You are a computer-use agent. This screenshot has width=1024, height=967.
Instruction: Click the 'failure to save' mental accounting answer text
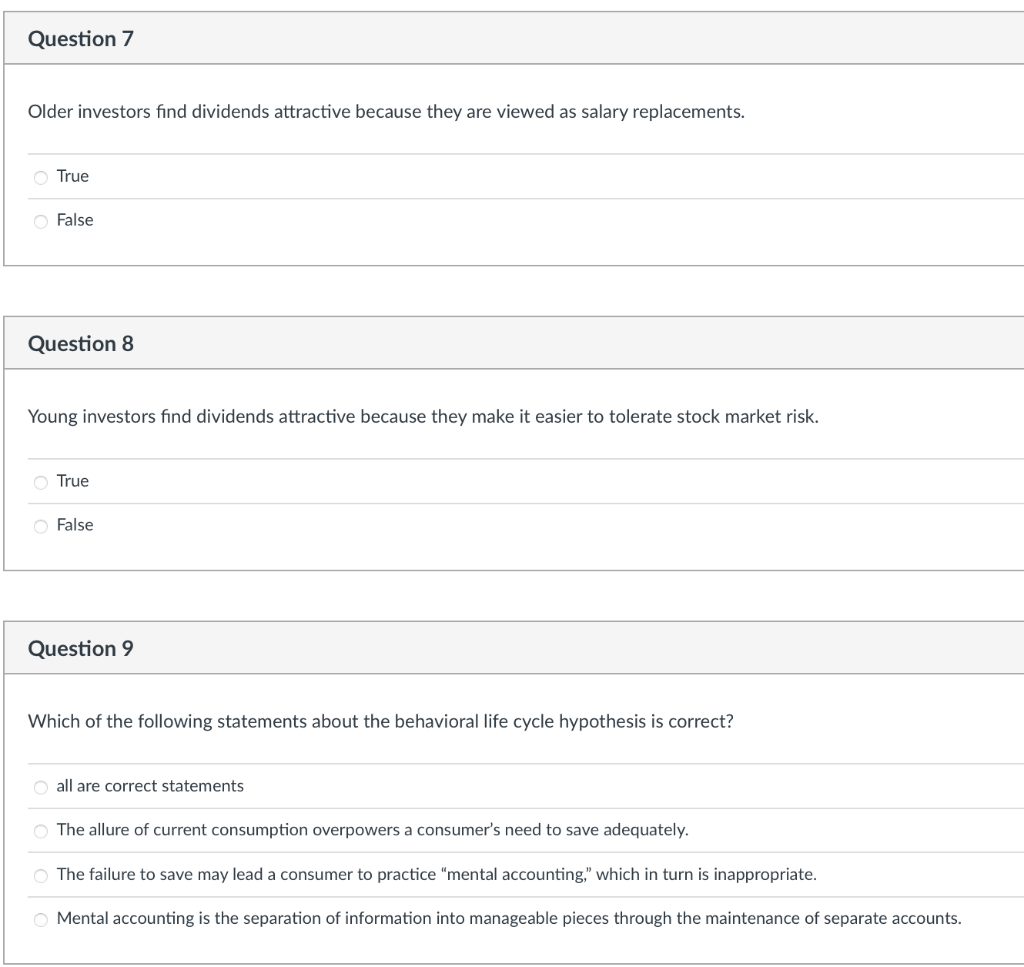pyautogui.click(x=436, y=874)
